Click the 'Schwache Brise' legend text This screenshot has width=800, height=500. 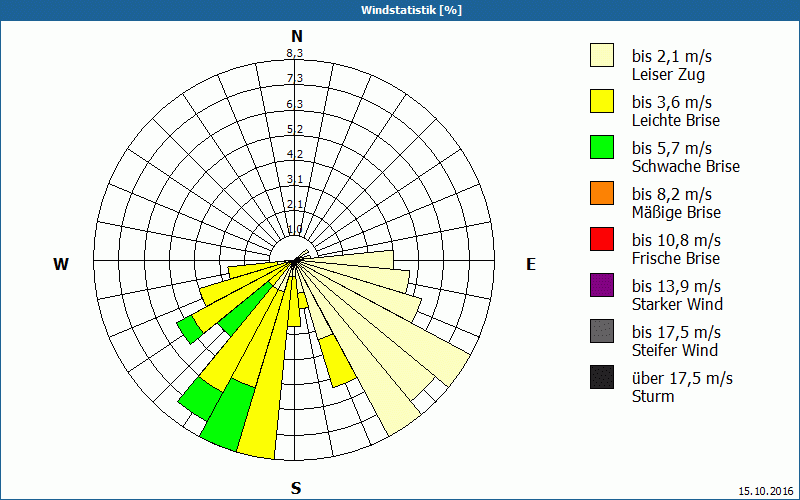click(x=686, y=166)
